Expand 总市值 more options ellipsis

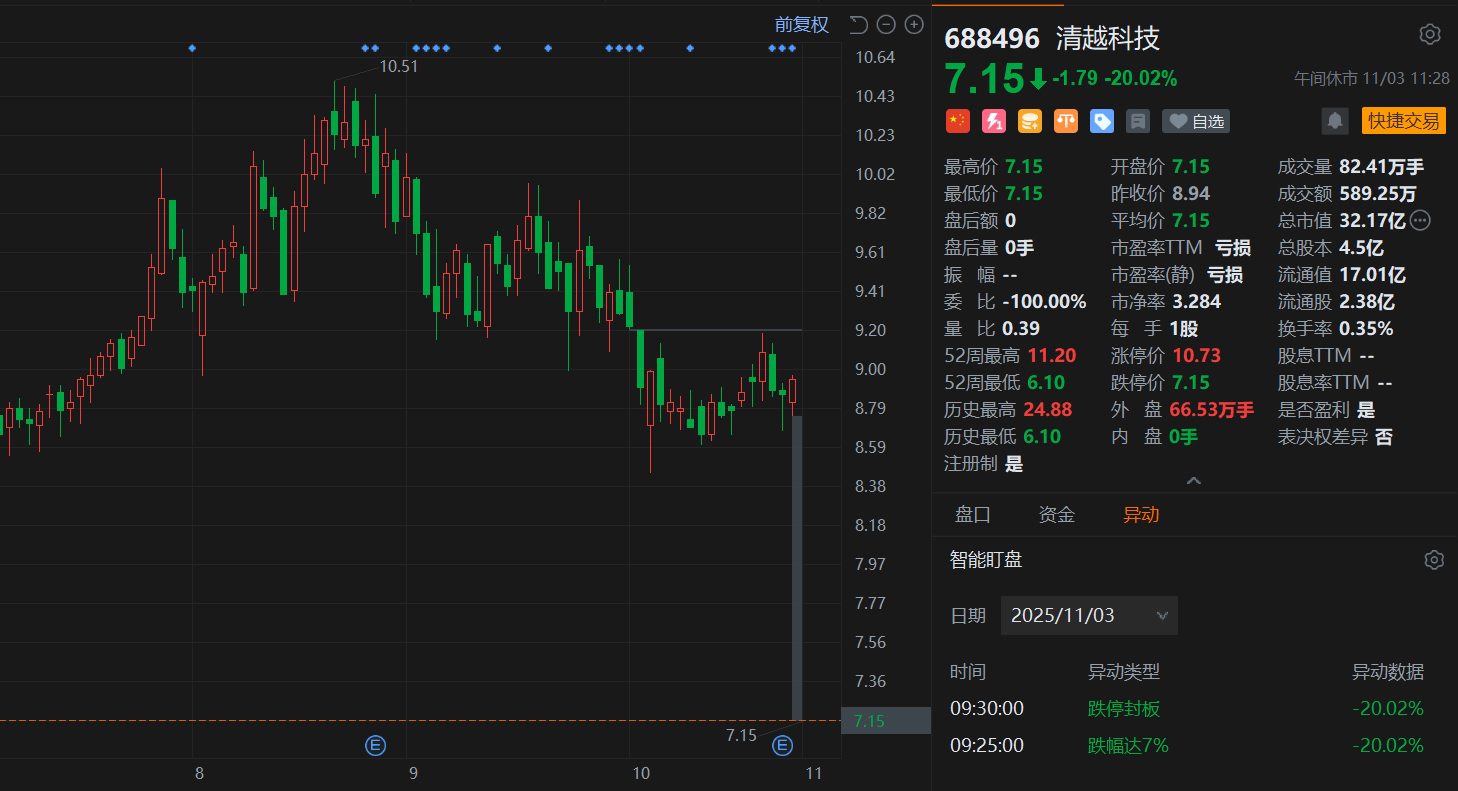point(1419,220)
